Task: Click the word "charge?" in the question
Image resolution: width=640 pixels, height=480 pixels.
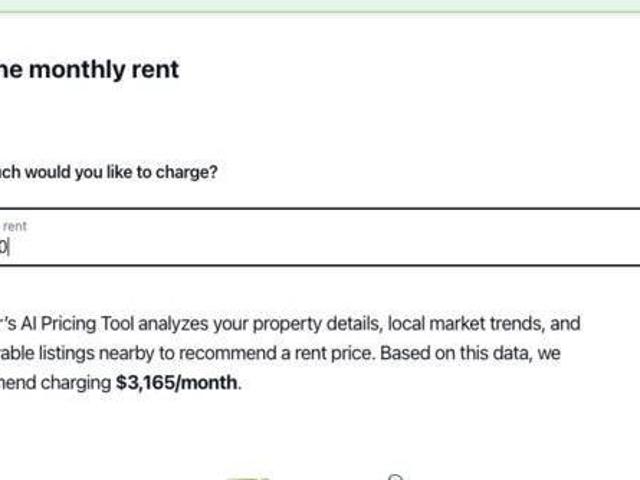Action: tap(188, 172)
